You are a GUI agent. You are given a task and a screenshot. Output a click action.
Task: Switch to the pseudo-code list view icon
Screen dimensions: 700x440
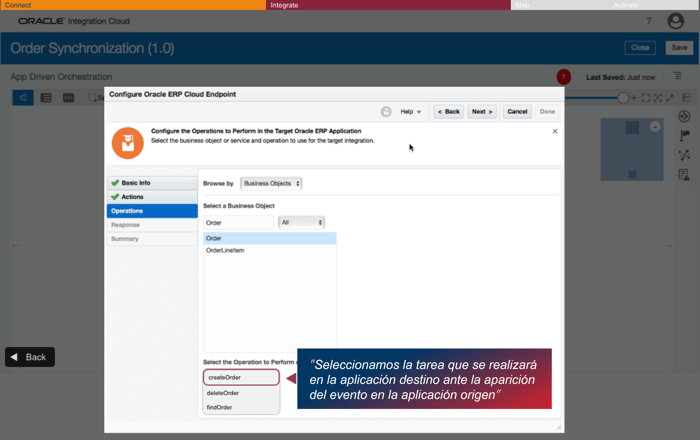pyautogui.click(x=46, y=98)
